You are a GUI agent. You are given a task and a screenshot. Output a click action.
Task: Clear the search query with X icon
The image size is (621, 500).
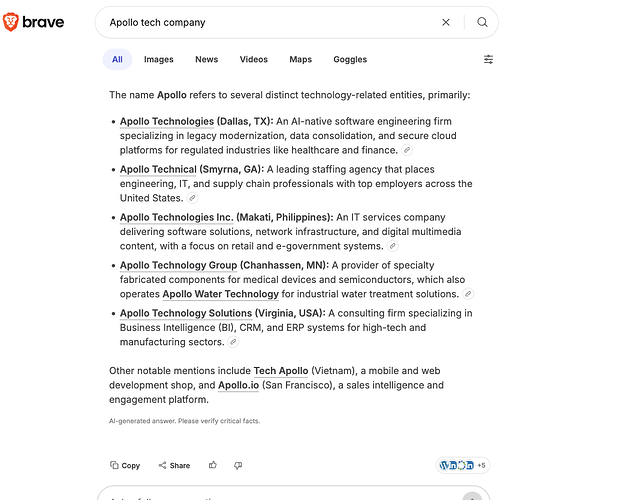click(x=446, y=22)
